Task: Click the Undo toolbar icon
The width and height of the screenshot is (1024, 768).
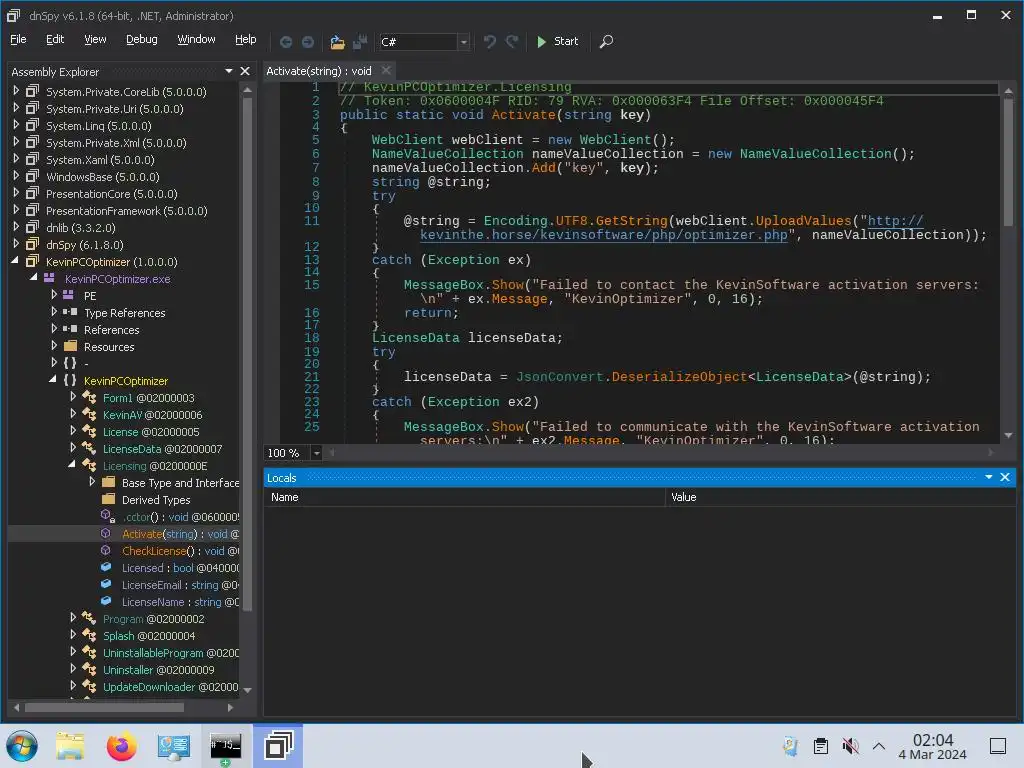Action: [x=489, y=42]
